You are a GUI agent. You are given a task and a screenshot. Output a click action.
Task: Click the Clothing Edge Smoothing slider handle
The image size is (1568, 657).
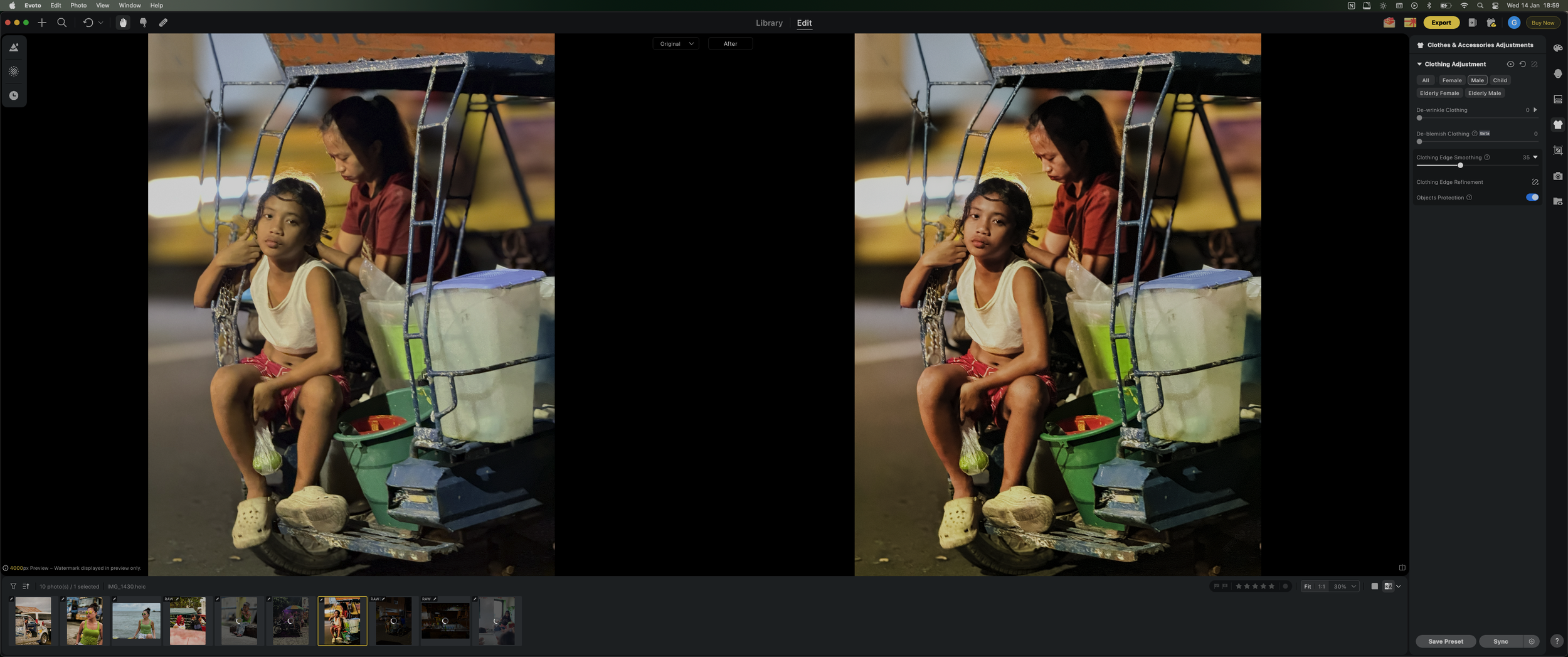(1460, 166)
